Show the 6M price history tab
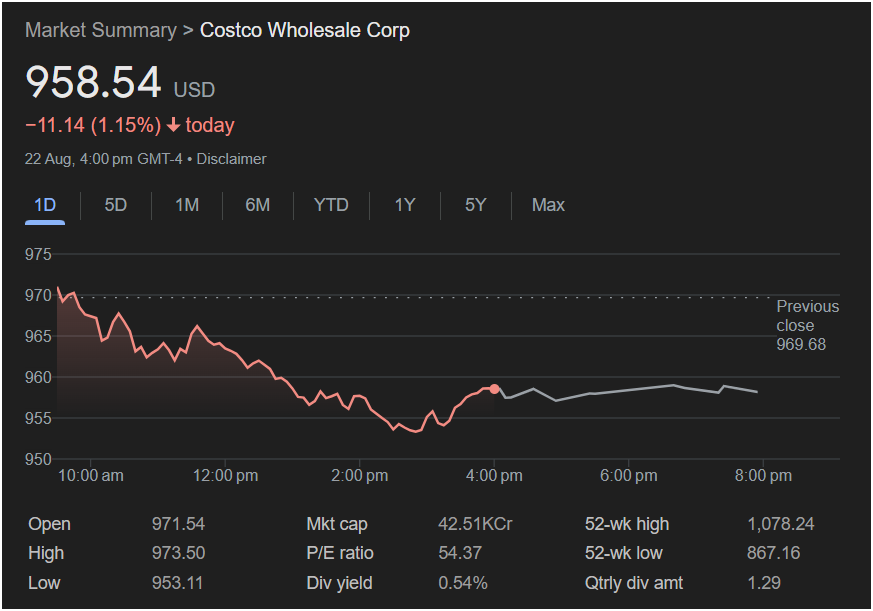 (x=257, y=205)
